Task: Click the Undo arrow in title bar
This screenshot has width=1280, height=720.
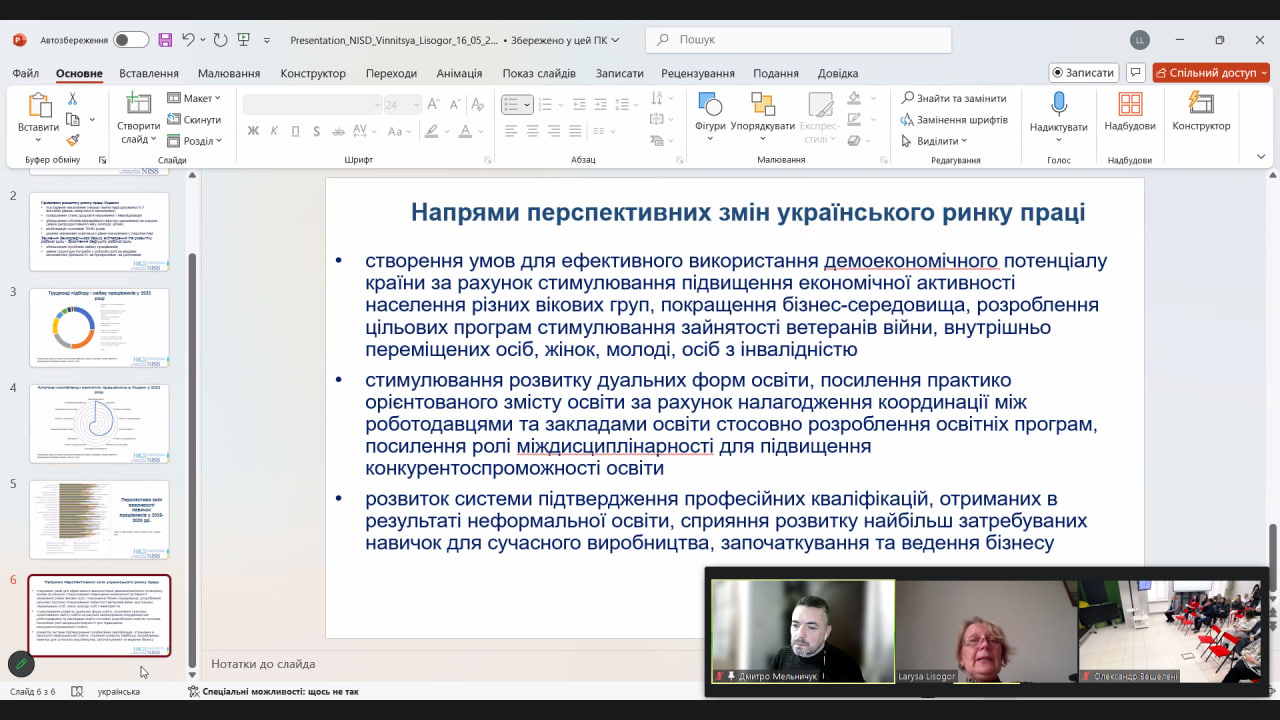Action: tap(188, 40)
